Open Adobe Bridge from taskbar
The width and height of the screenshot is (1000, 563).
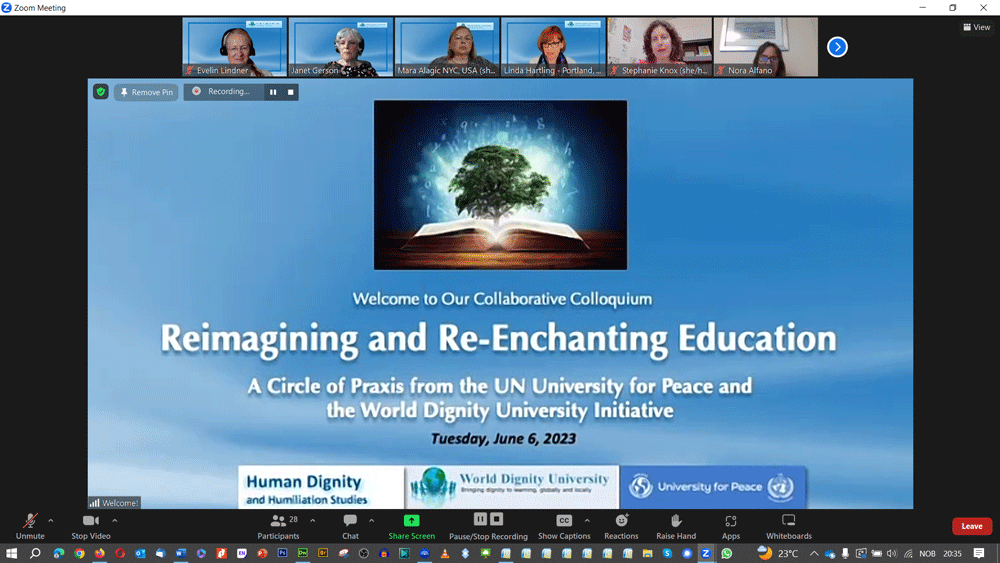tap(323, 553)
